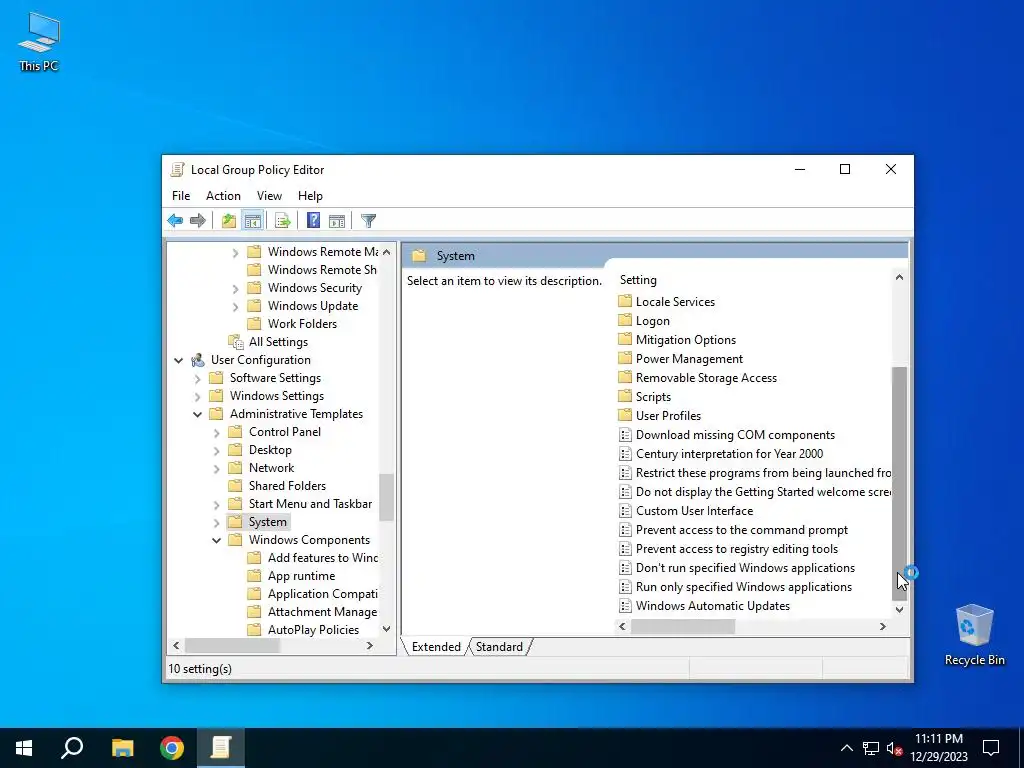The height and width of the screenshot is (768, 1024).
Task: Collapse the Windows Components node
Action: click(216, 540)
